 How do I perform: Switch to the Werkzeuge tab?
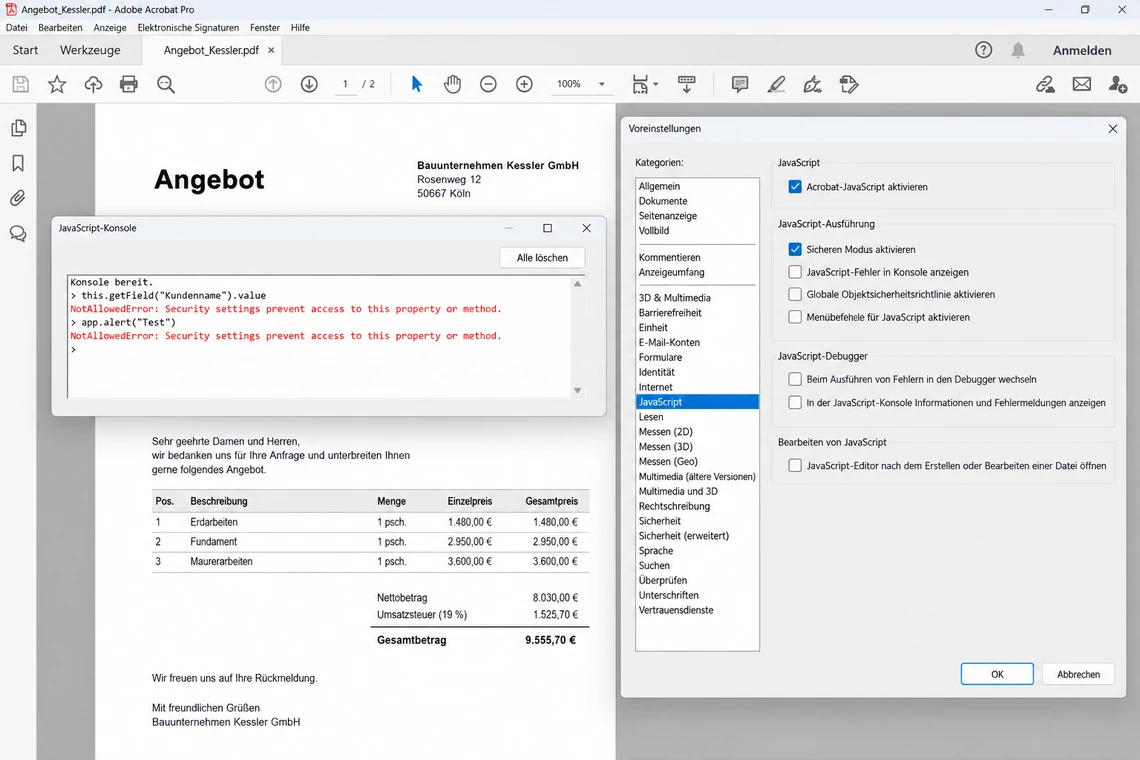pyautogui.click(x=90, y=50)
